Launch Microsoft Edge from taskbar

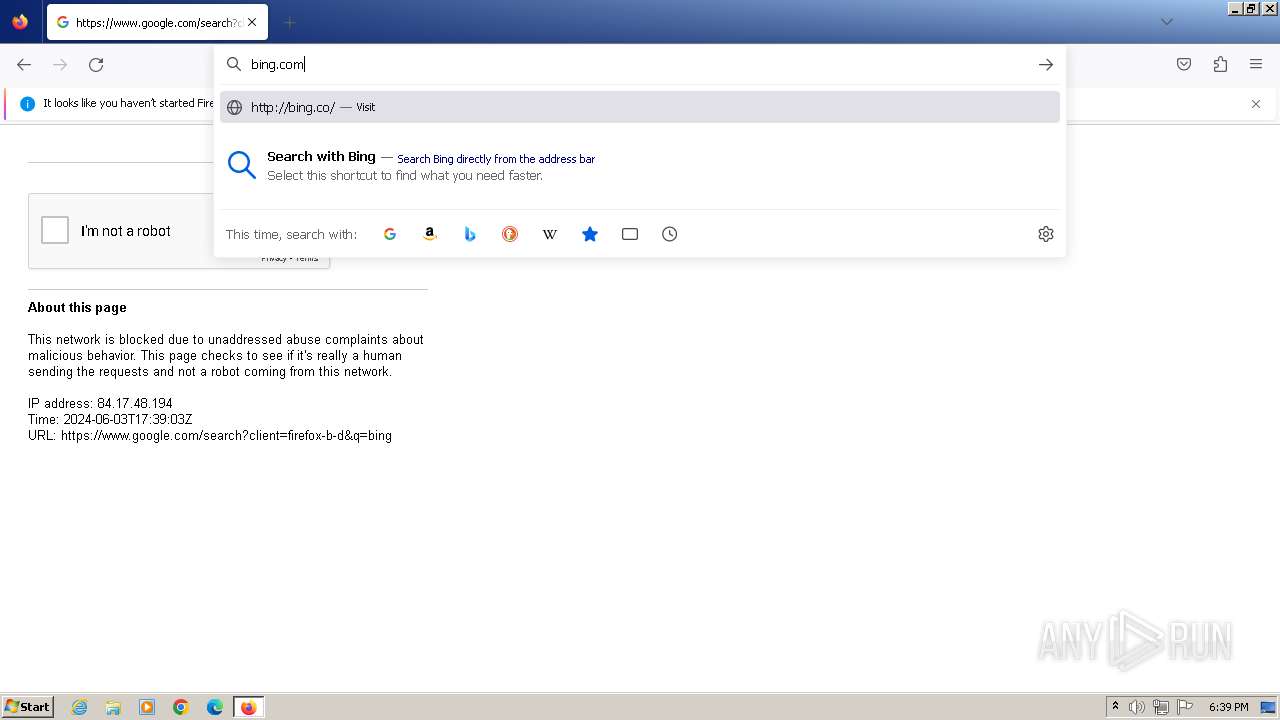tap(215, 707)
